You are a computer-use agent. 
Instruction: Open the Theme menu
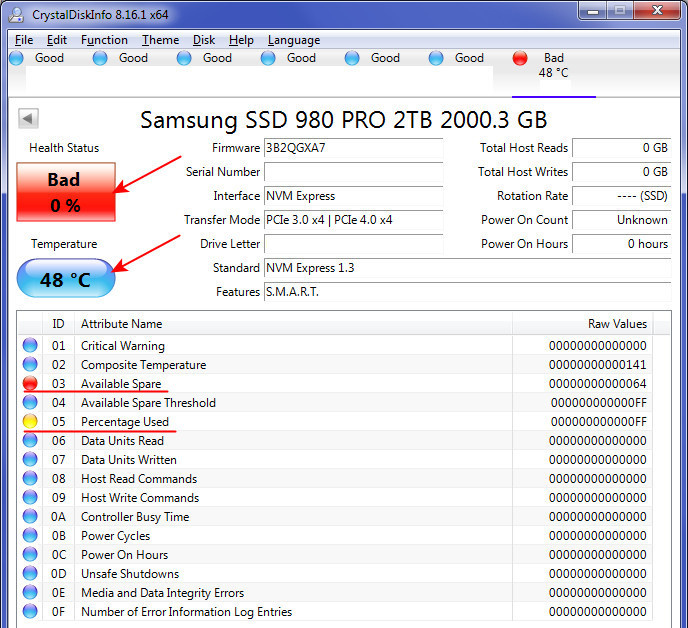pyautogui.click(x=160, y=40)
